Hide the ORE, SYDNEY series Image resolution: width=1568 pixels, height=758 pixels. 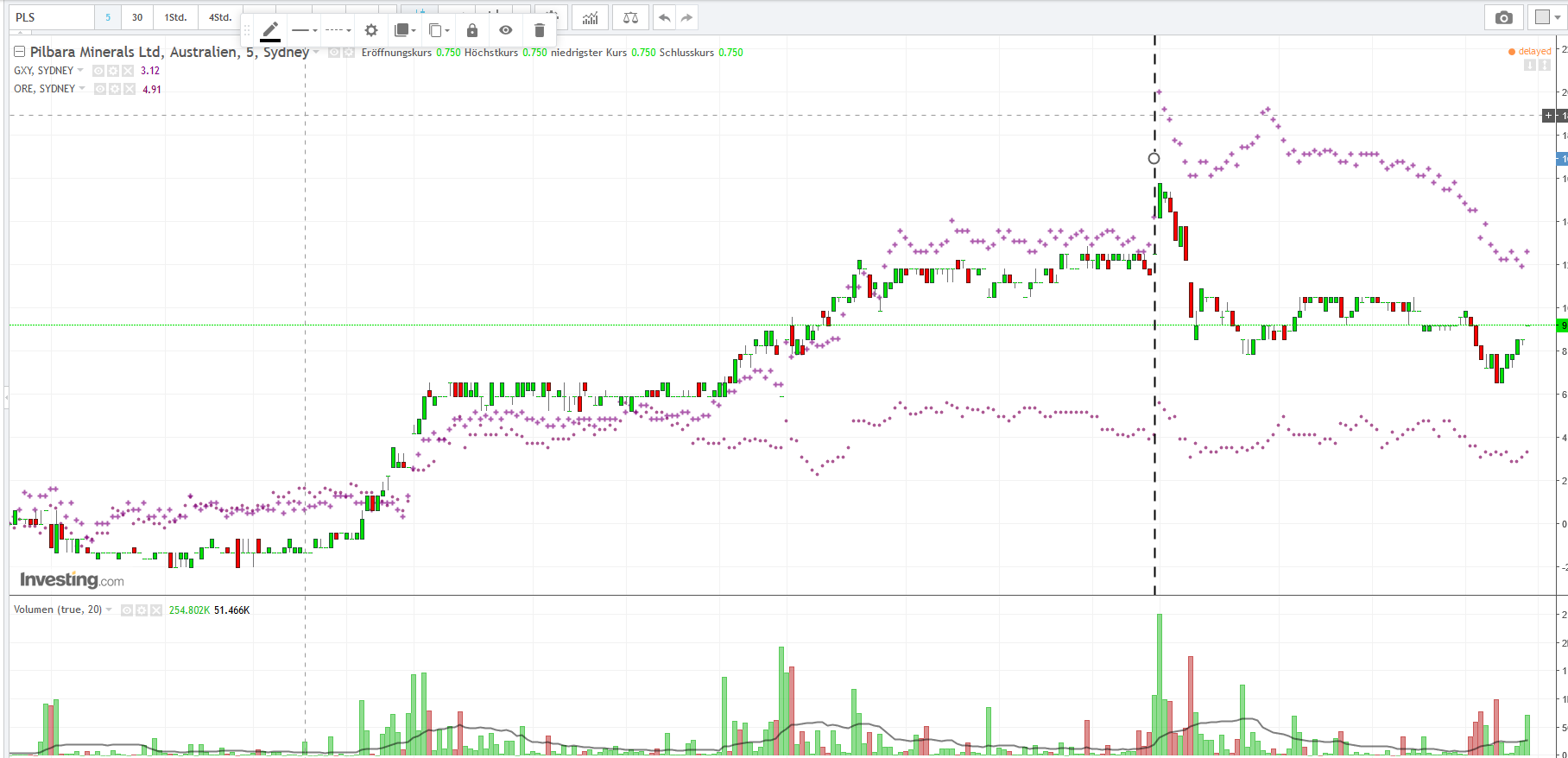(x=99, y=89)
